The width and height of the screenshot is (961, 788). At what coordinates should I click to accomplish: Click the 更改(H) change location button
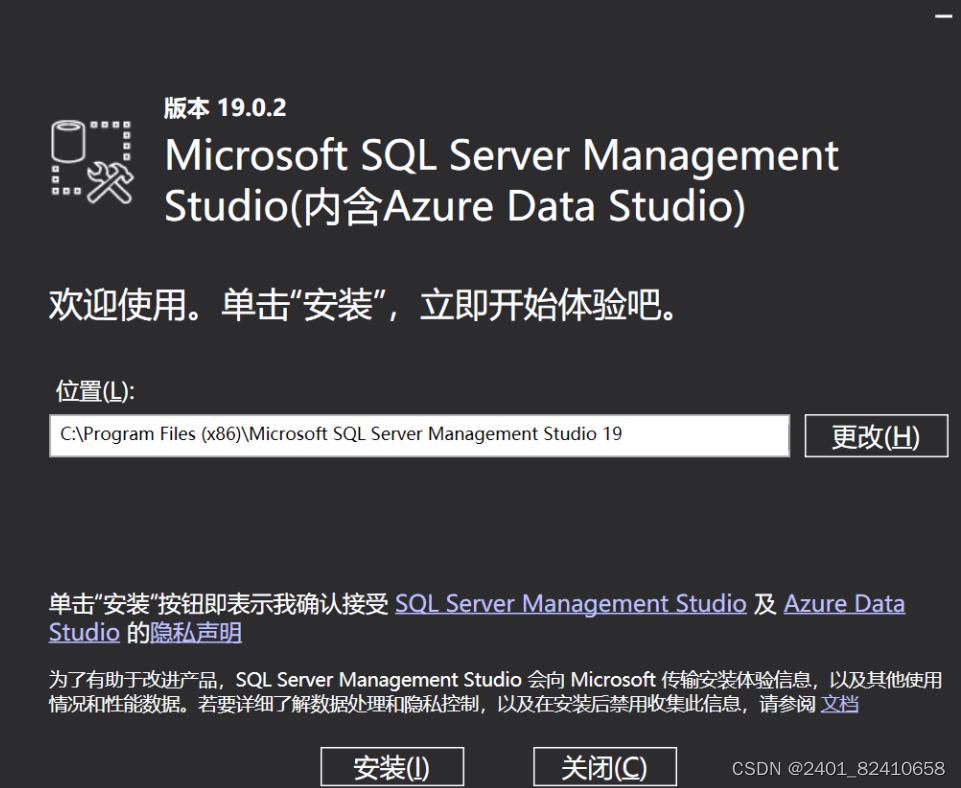tap(876, 436)
